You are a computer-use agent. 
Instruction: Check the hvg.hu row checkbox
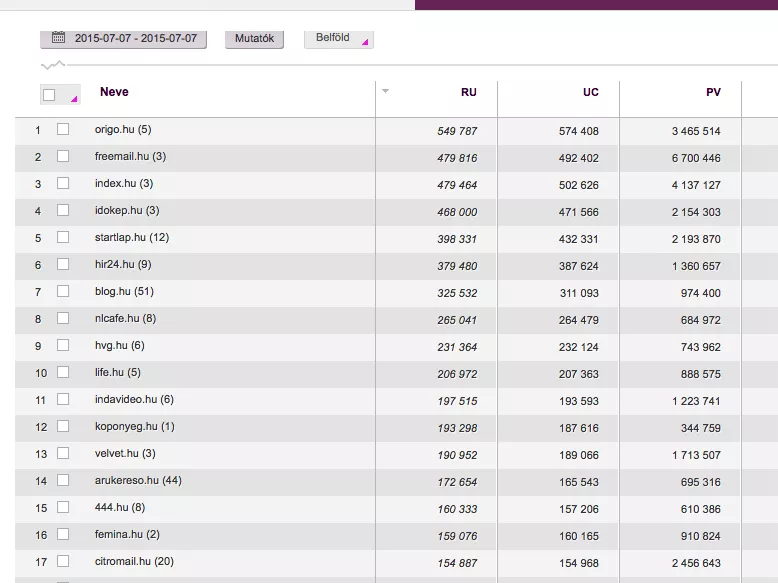tap(63, 345)
